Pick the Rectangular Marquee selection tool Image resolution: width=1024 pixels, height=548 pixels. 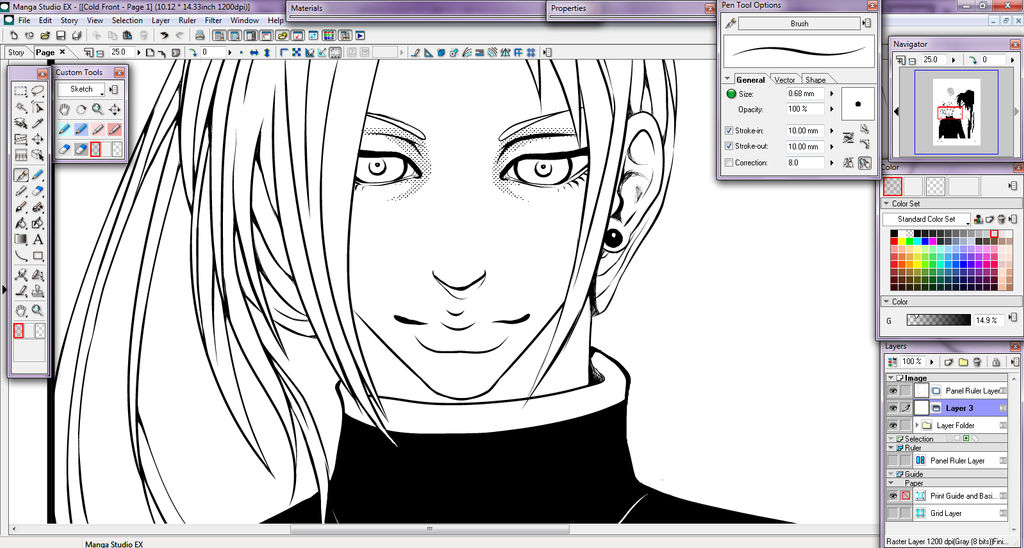click(20, 91)
